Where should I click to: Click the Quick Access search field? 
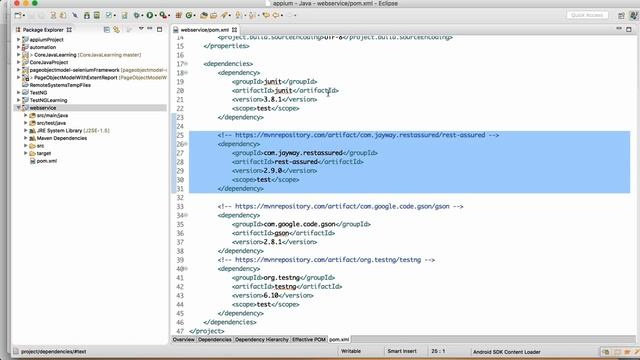[587, 15]
